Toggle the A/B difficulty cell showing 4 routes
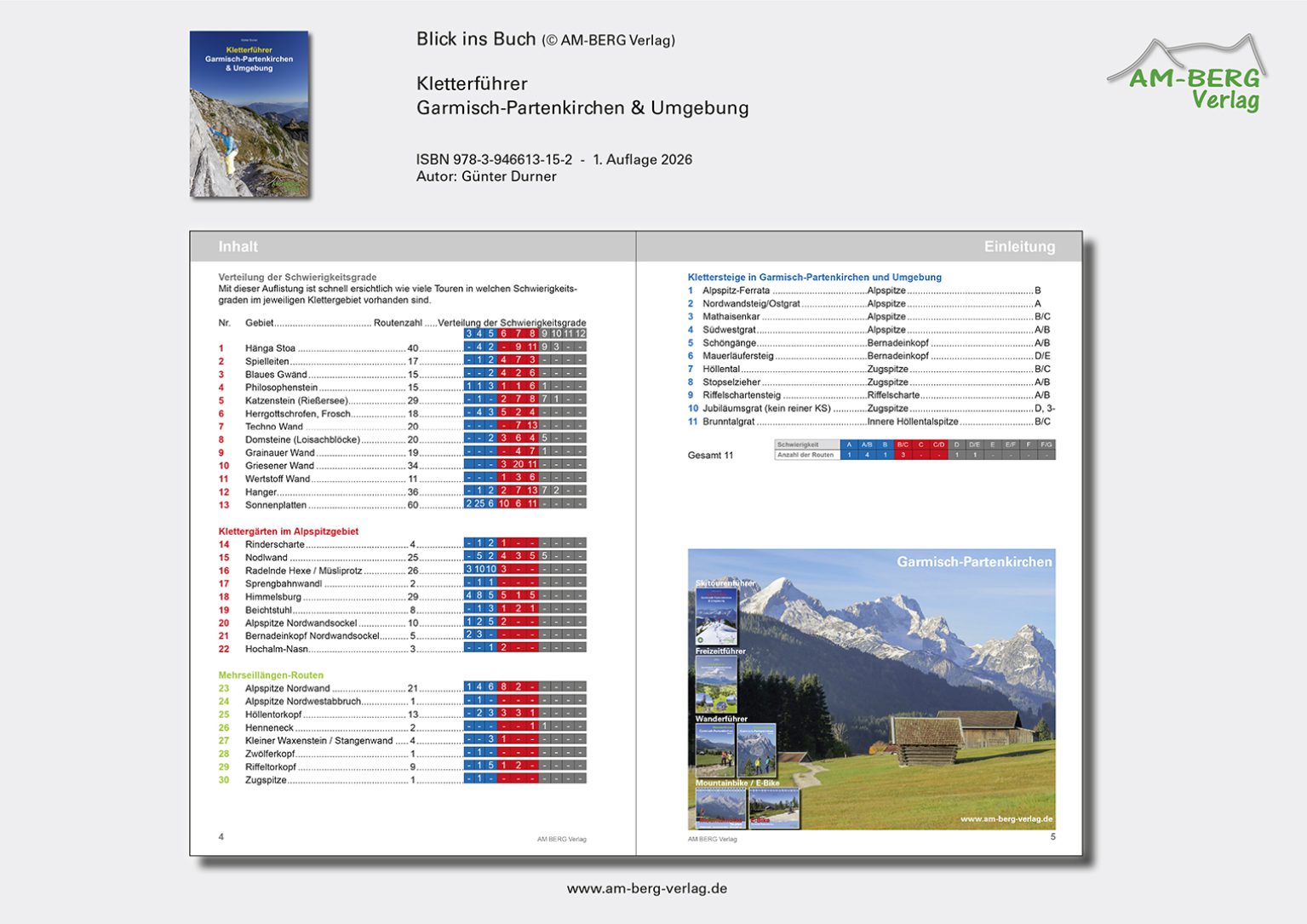The width and height of the screenshot is (1307, 924). (866, 454)
